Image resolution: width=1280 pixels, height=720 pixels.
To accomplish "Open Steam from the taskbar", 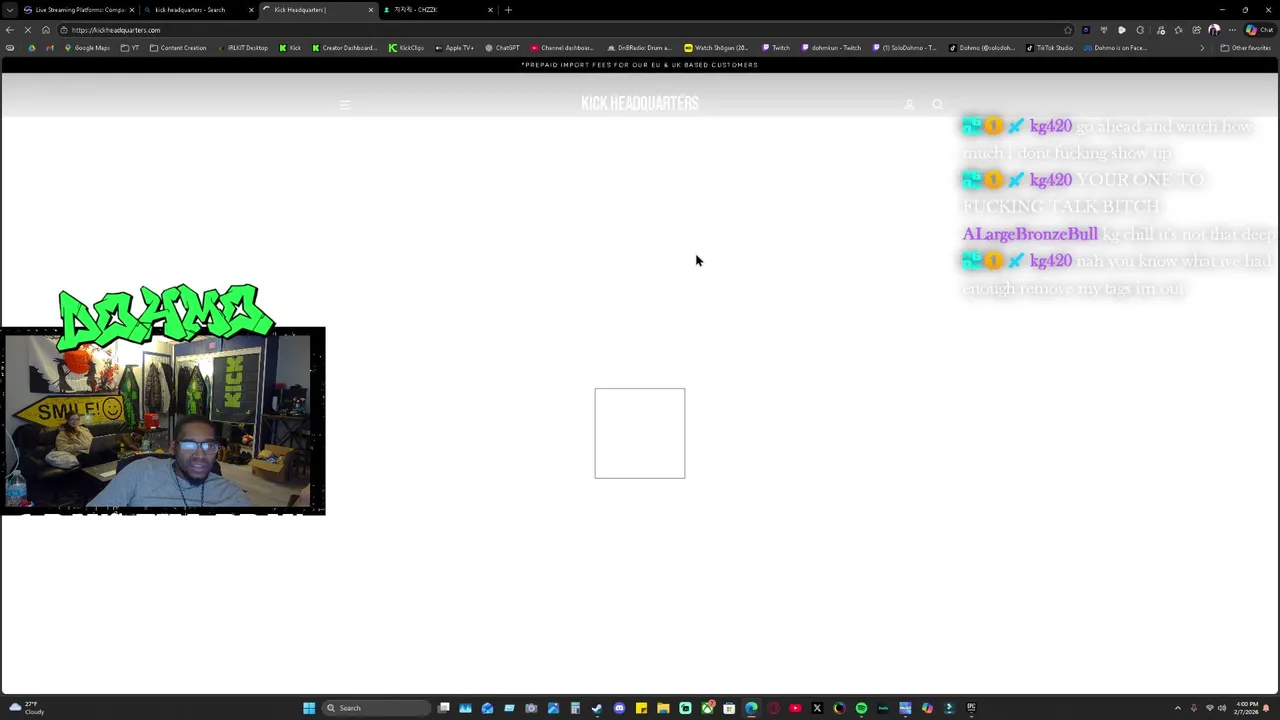I will click(597, 708).
